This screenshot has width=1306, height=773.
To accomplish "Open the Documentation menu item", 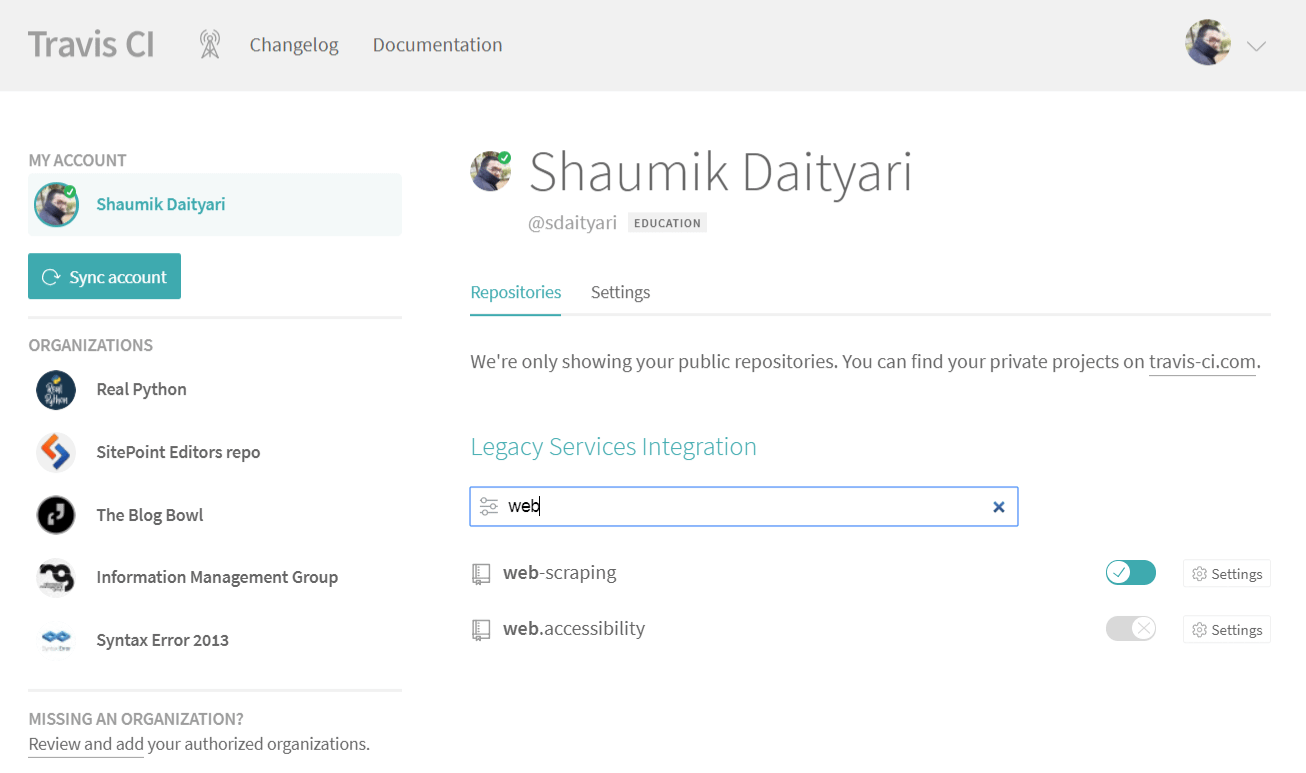I will pyautogui.click(x=437, y=44).
